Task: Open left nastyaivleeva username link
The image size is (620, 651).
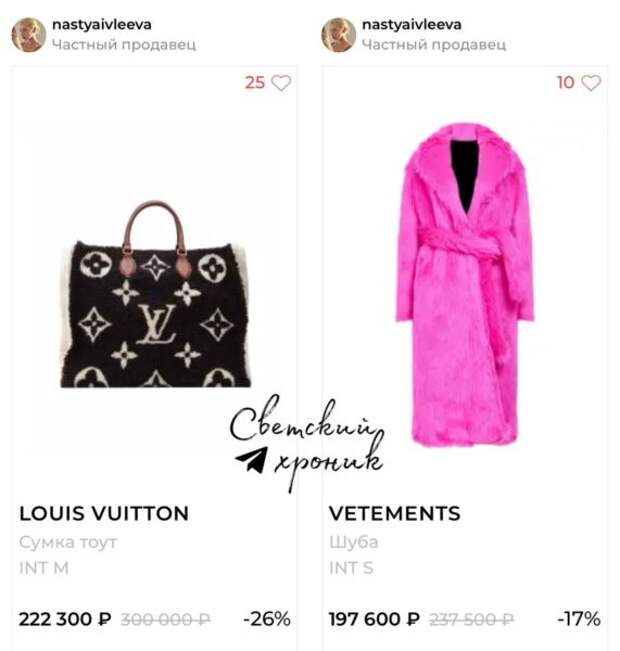Action: coord(102,24)
